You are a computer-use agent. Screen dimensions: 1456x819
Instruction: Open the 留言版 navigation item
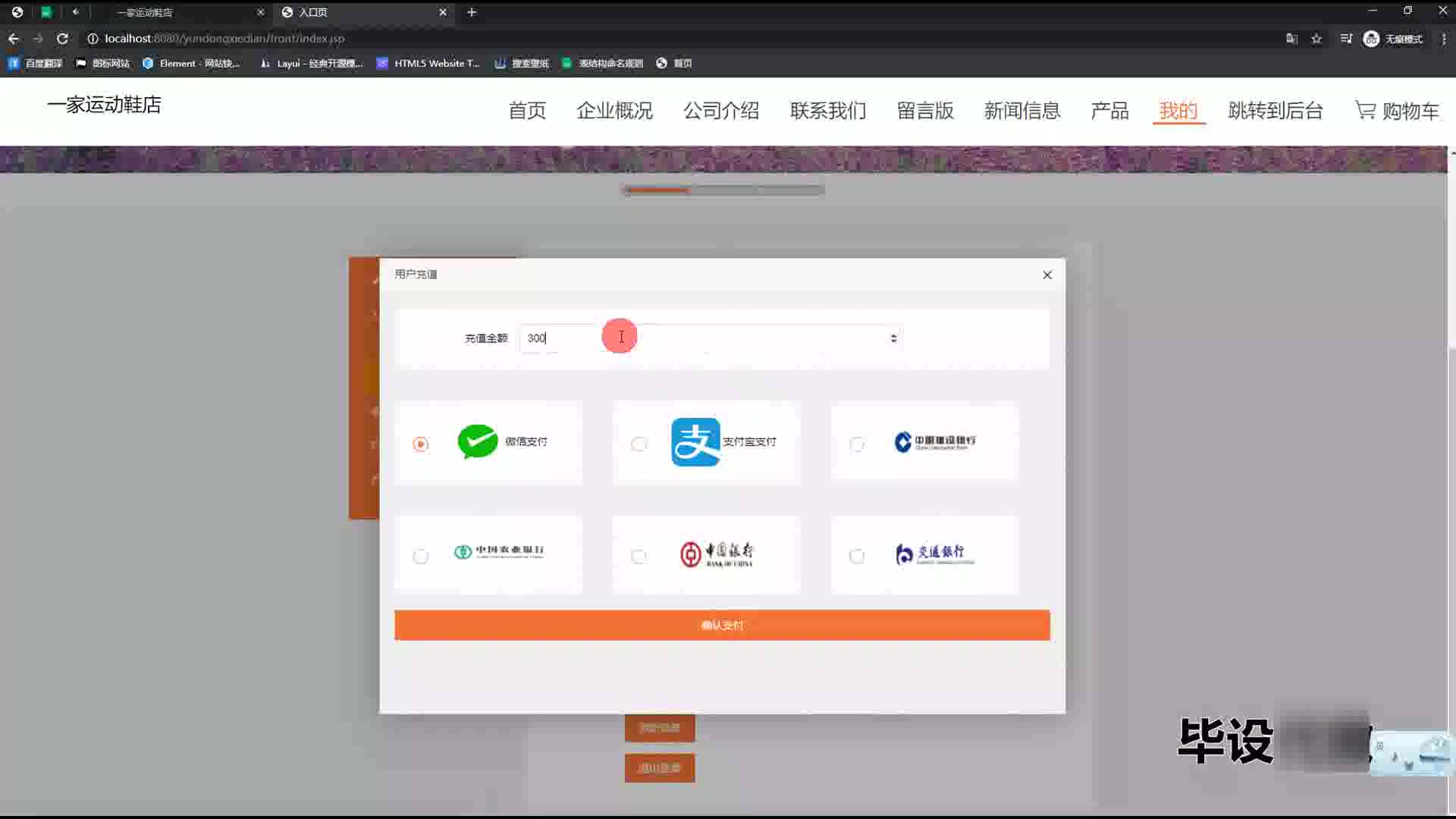coord(925,111)
